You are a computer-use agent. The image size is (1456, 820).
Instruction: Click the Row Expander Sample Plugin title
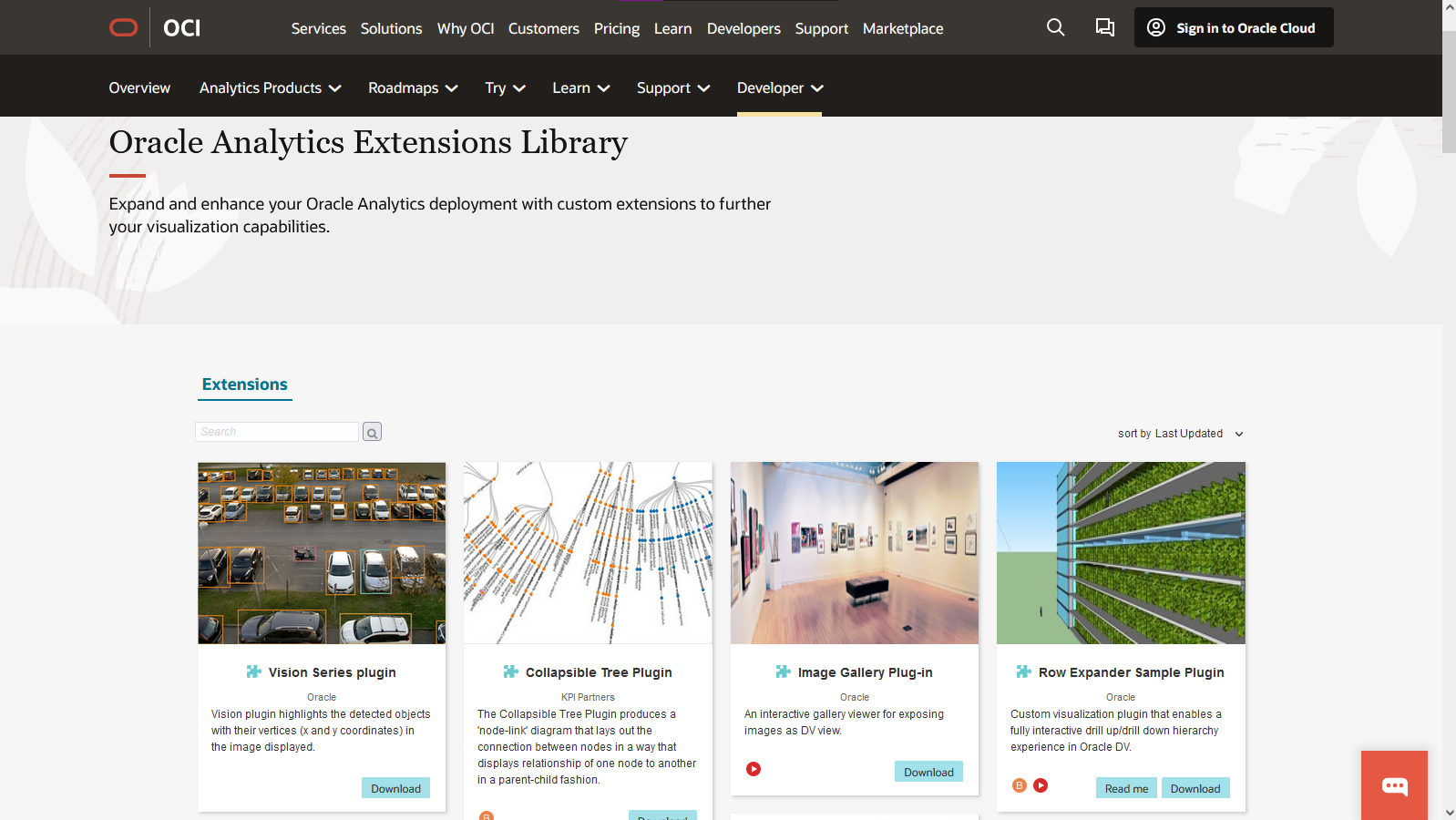point(1132,672)
